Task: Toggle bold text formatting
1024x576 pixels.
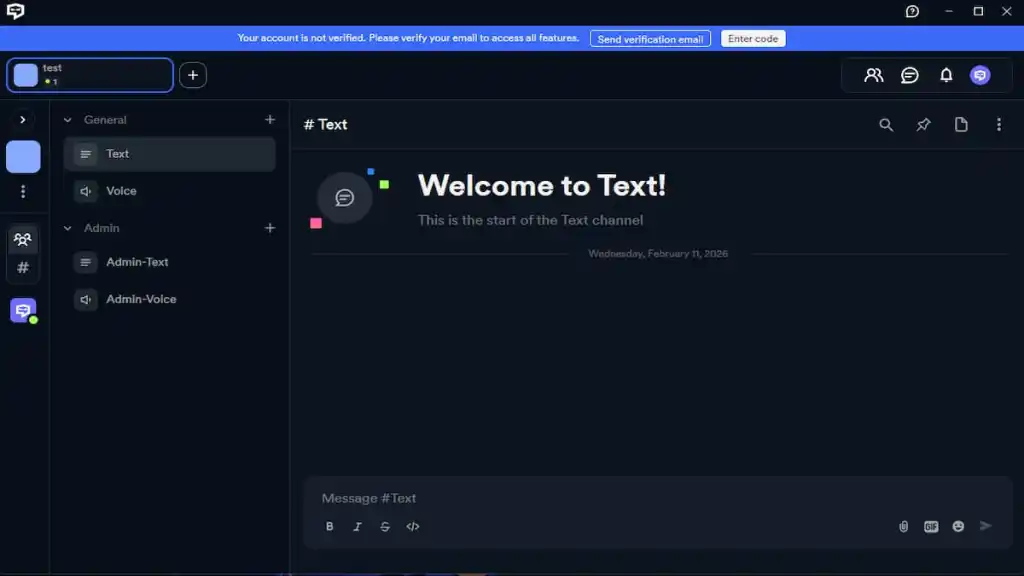Action: pyautogui.click(x=329, y=526)
